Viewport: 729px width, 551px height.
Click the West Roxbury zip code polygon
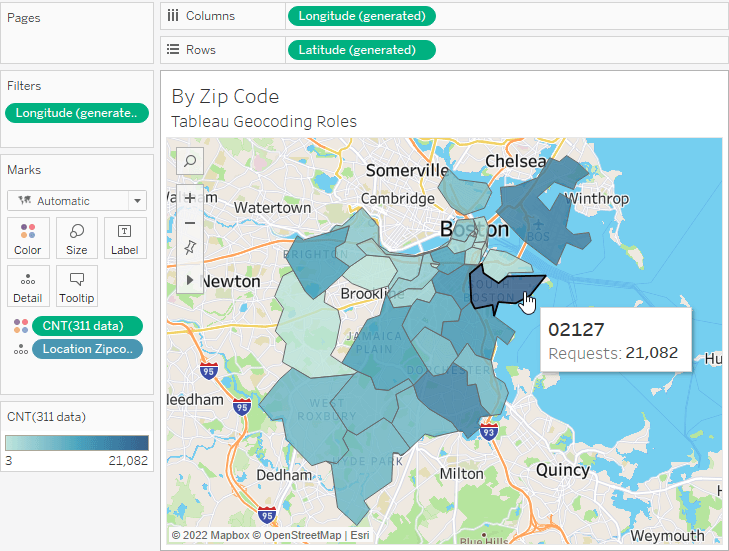[x=307, y=414]
